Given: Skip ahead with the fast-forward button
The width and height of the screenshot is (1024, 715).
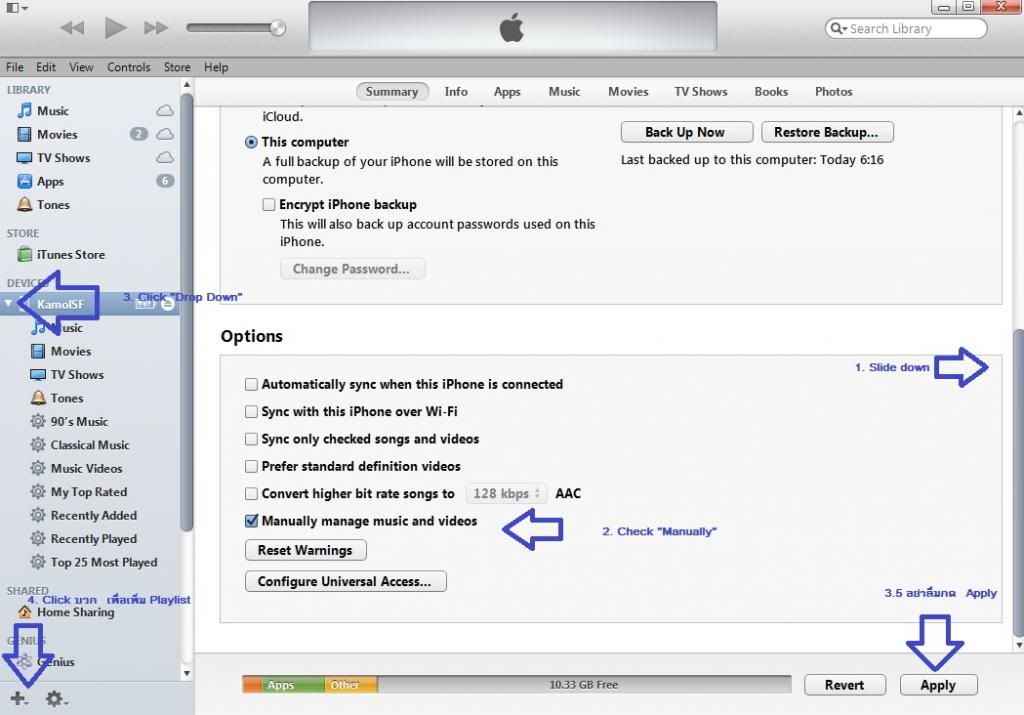Looking at the screenshot, I should click(x=156, y=28).
